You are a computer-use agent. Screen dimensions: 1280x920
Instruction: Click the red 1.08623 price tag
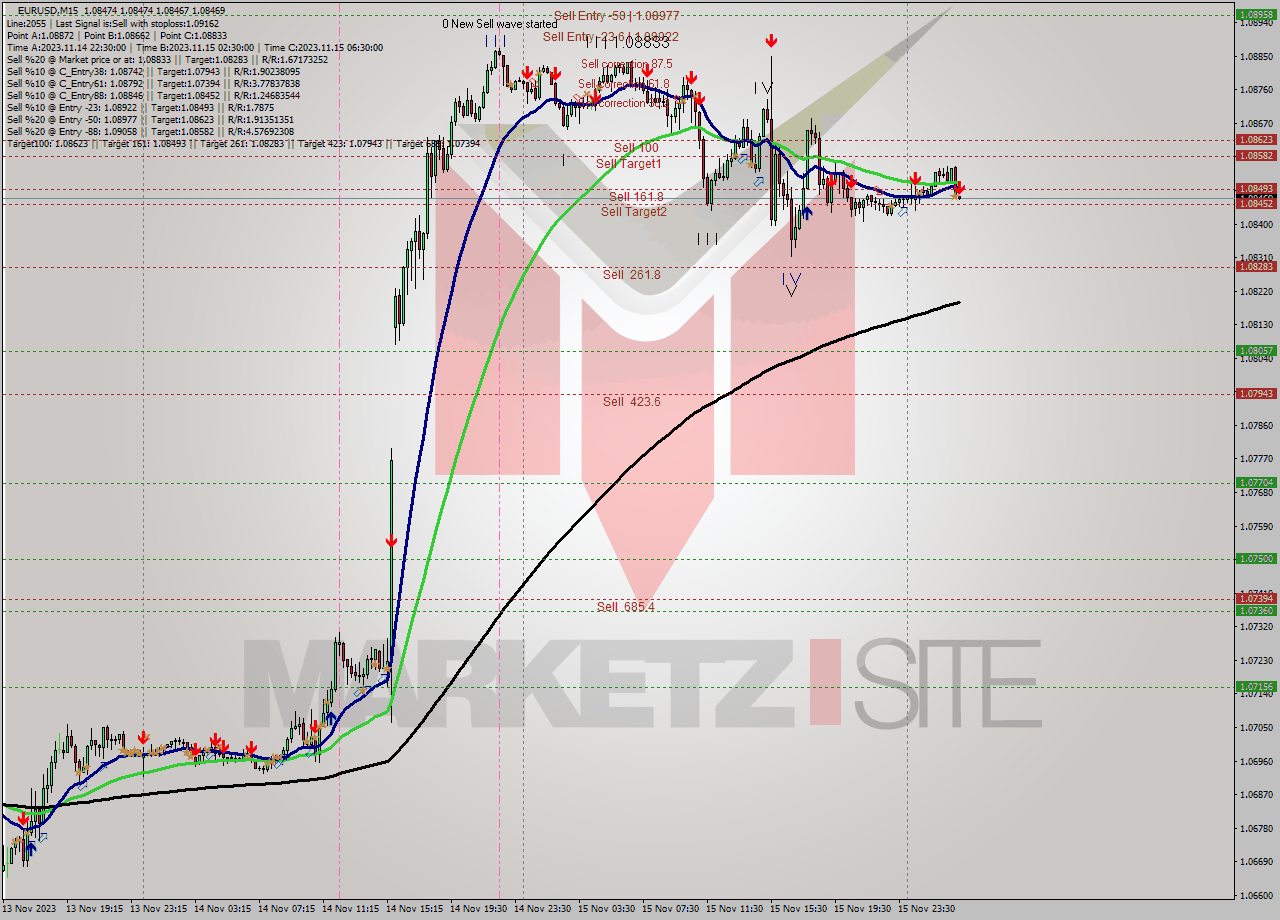tap(1255, 140)
